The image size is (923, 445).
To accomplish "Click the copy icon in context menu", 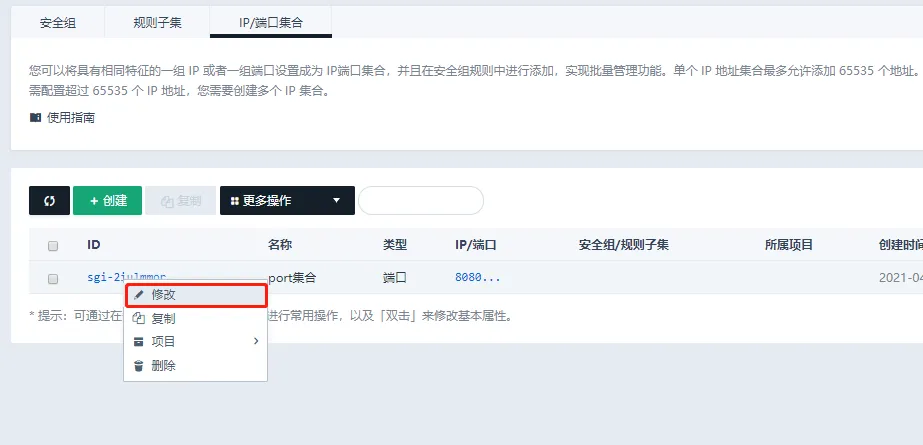I will tap(139, 319).
